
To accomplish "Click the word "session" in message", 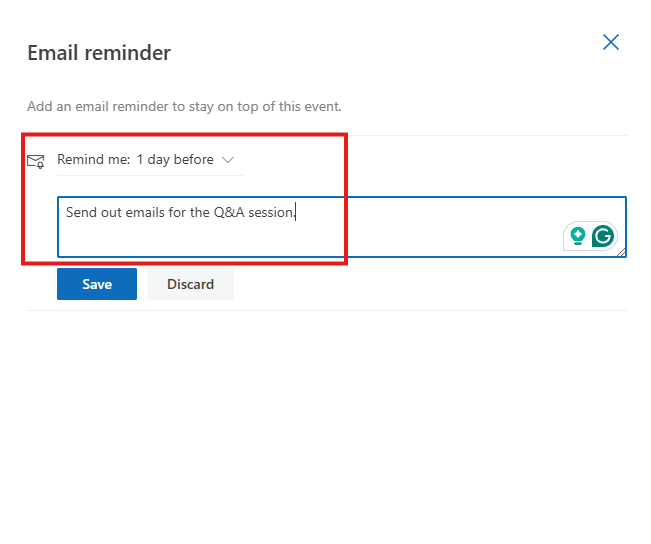I will (x=270, y=212).
